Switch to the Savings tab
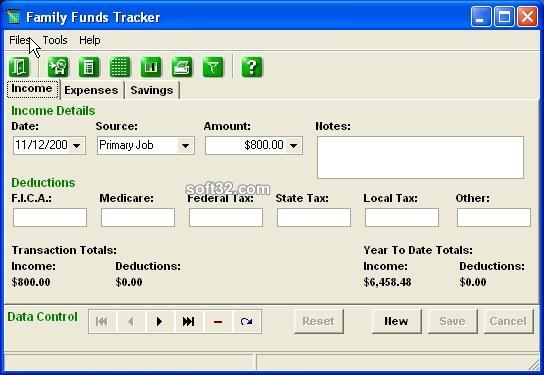 [152, 90]
